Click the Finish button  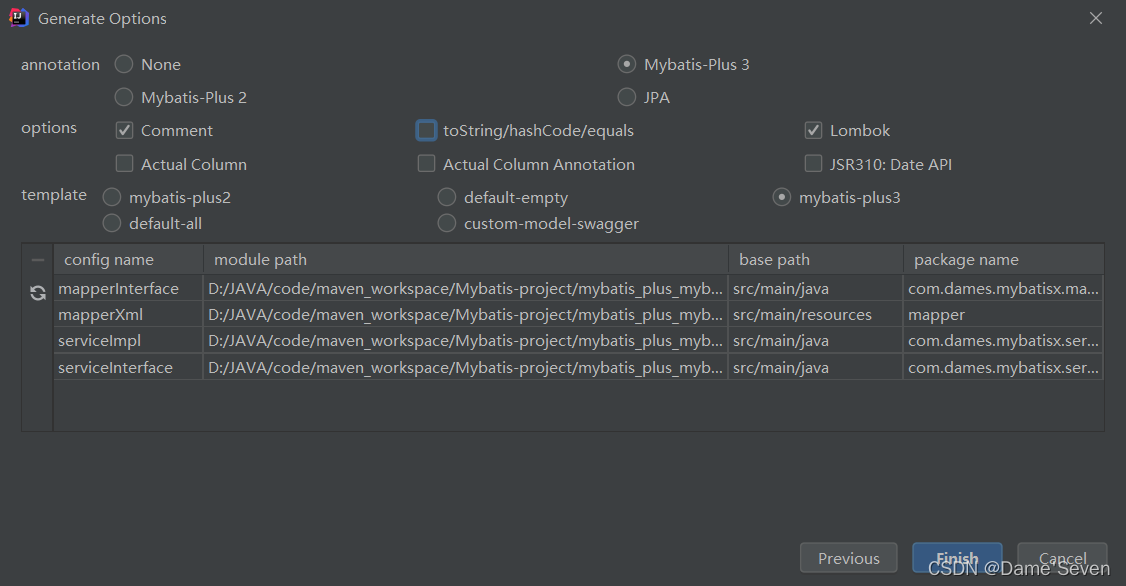(x=957, y=558)
